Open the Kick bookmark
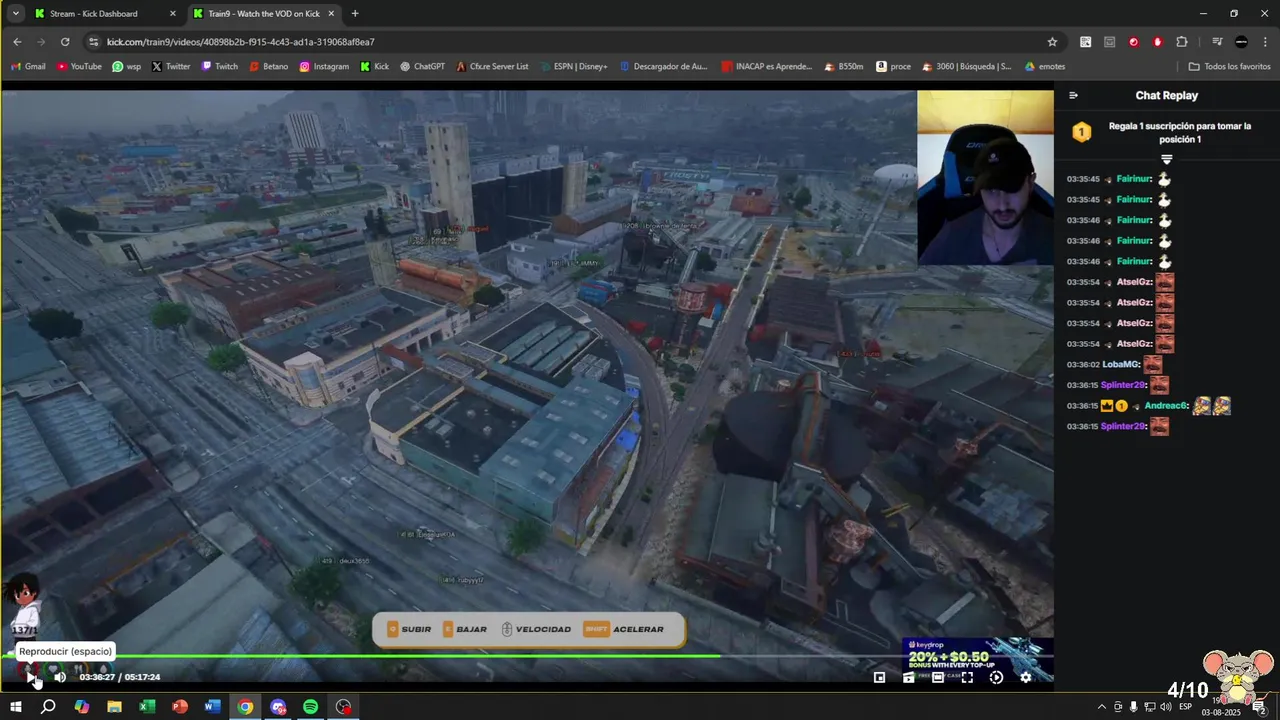 [374, 66]
